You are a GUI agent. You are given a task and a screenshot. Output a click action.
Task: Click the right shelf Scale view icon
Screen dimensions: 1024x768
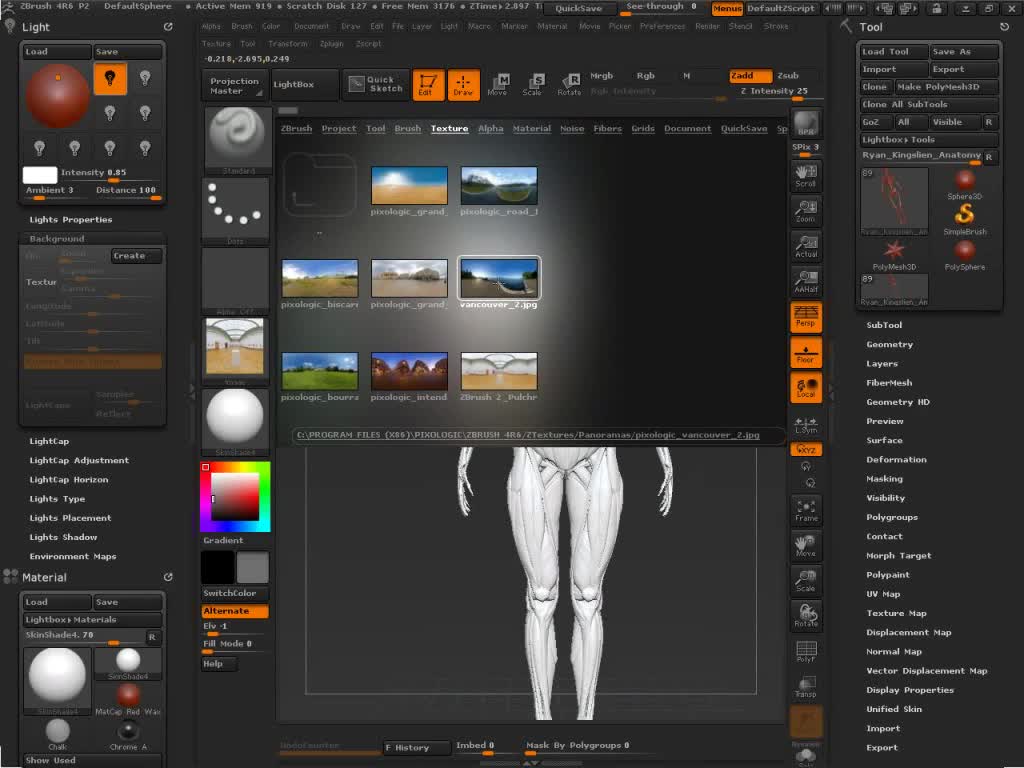(806, 581)
